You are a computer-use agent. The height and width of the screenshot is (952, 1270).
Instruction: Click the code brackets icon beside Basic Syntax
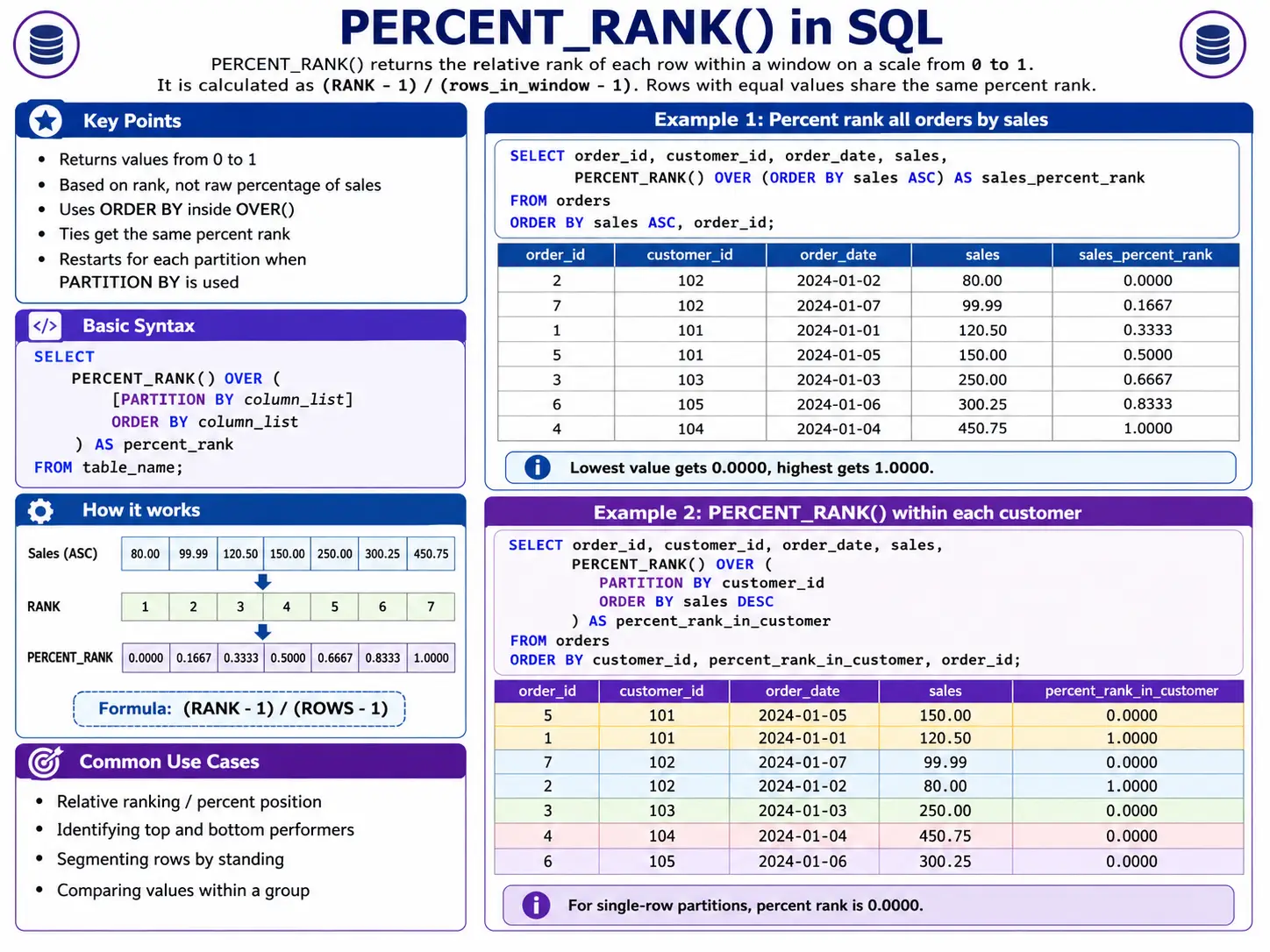tap(46, 326)
